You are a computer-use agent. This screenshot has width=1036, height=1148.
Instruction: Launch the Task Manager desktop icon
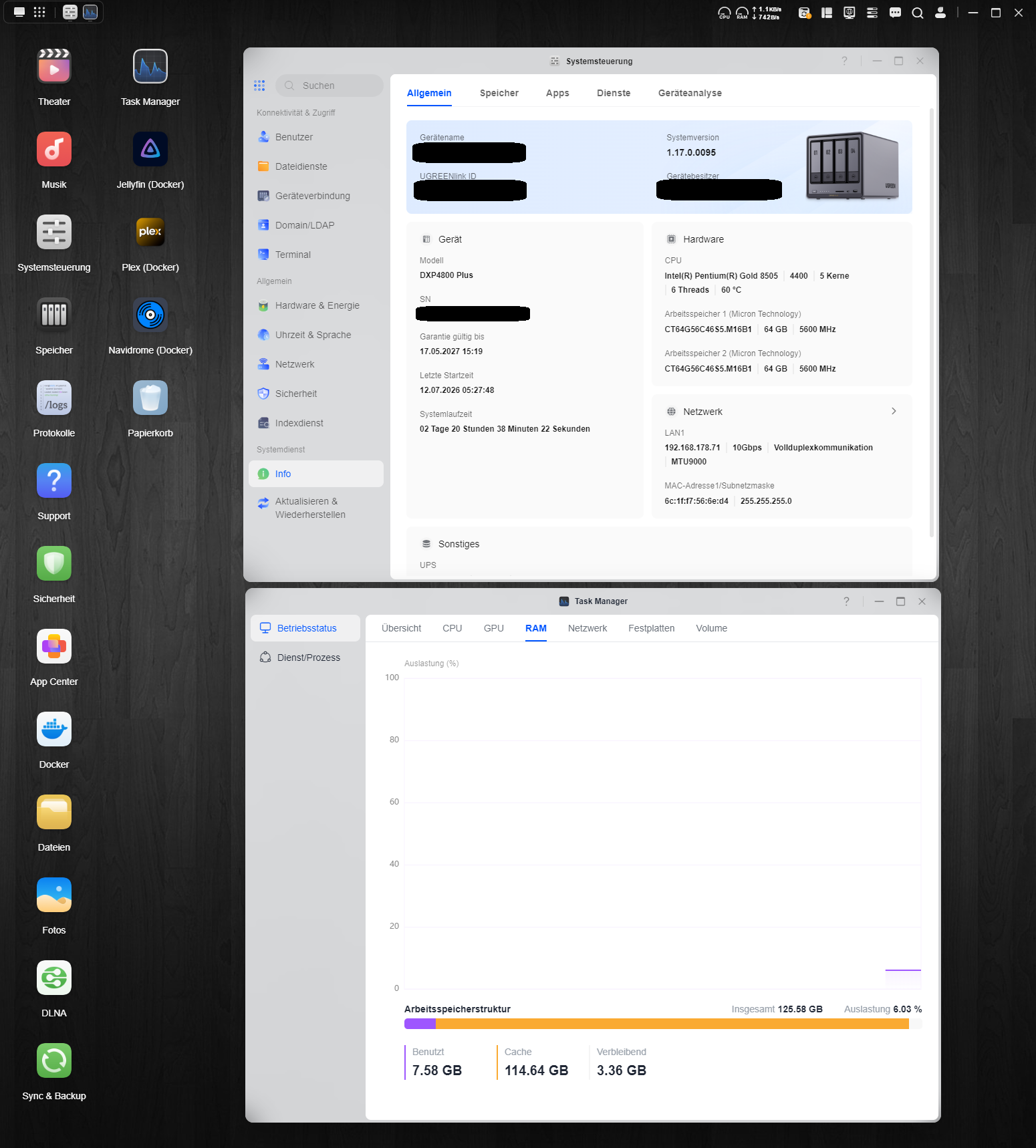[150, 66]
